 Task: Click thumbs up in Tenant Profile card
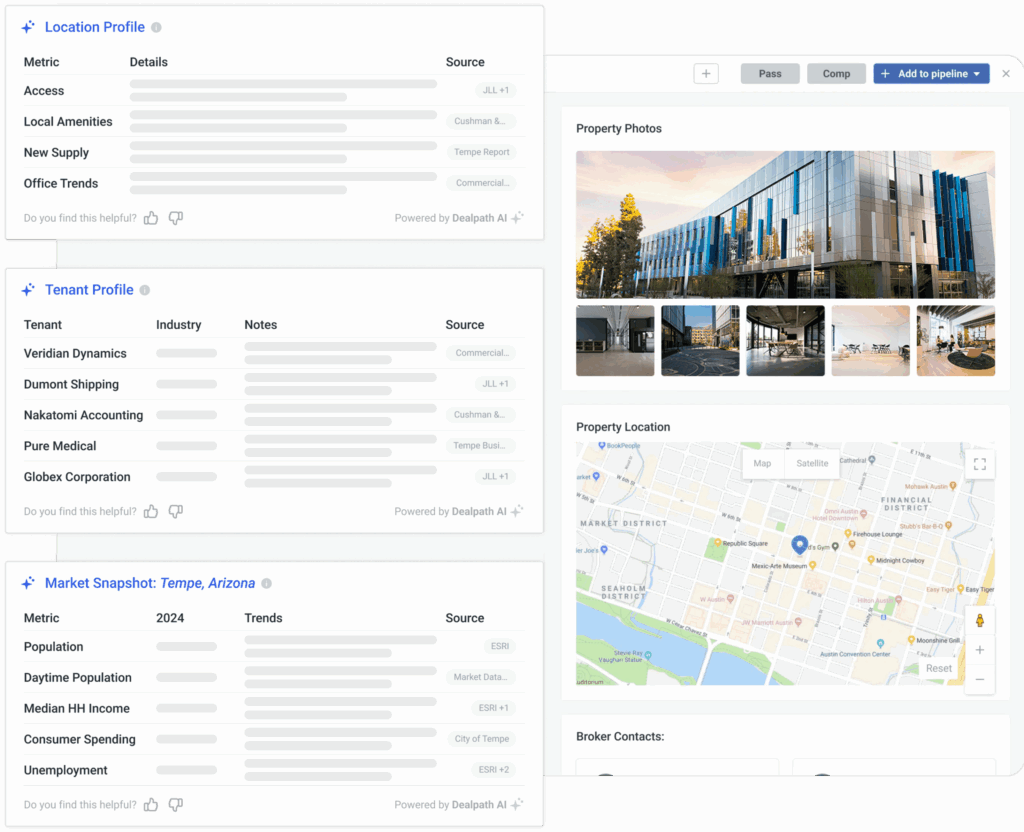(x=151, y=511)
